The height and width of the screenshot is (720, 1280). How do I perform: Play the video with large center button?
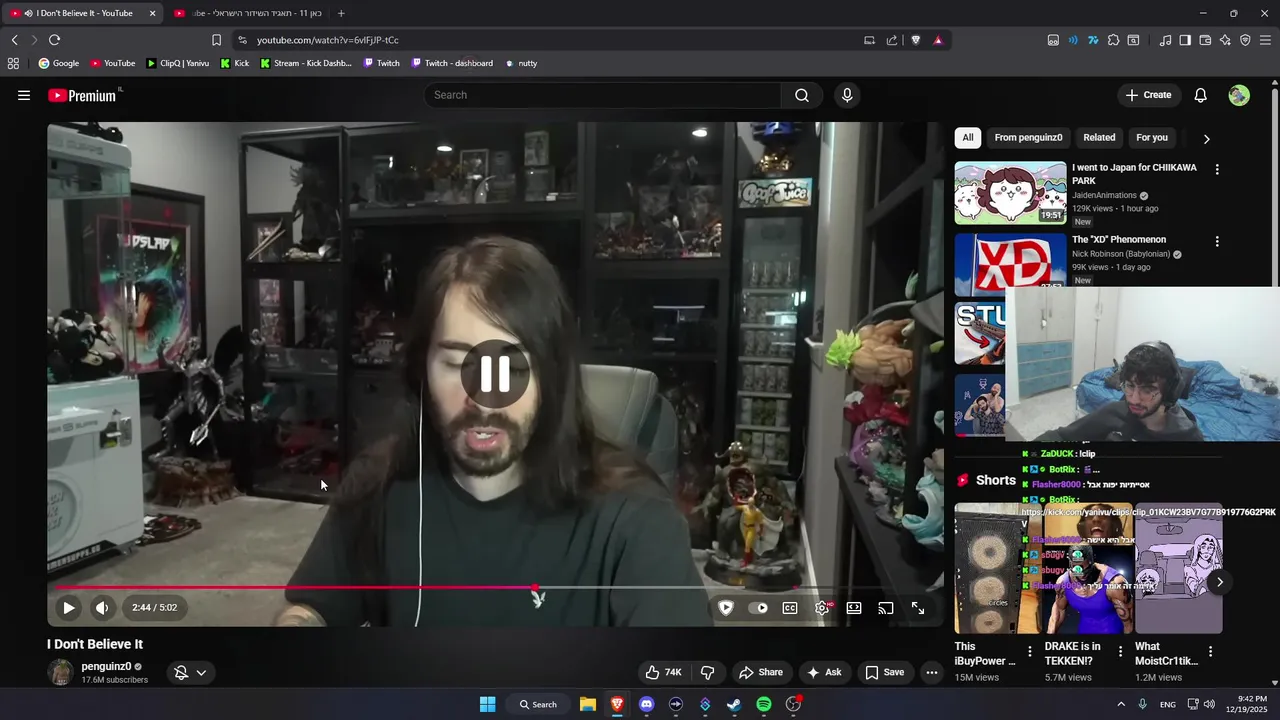(495, 374)
